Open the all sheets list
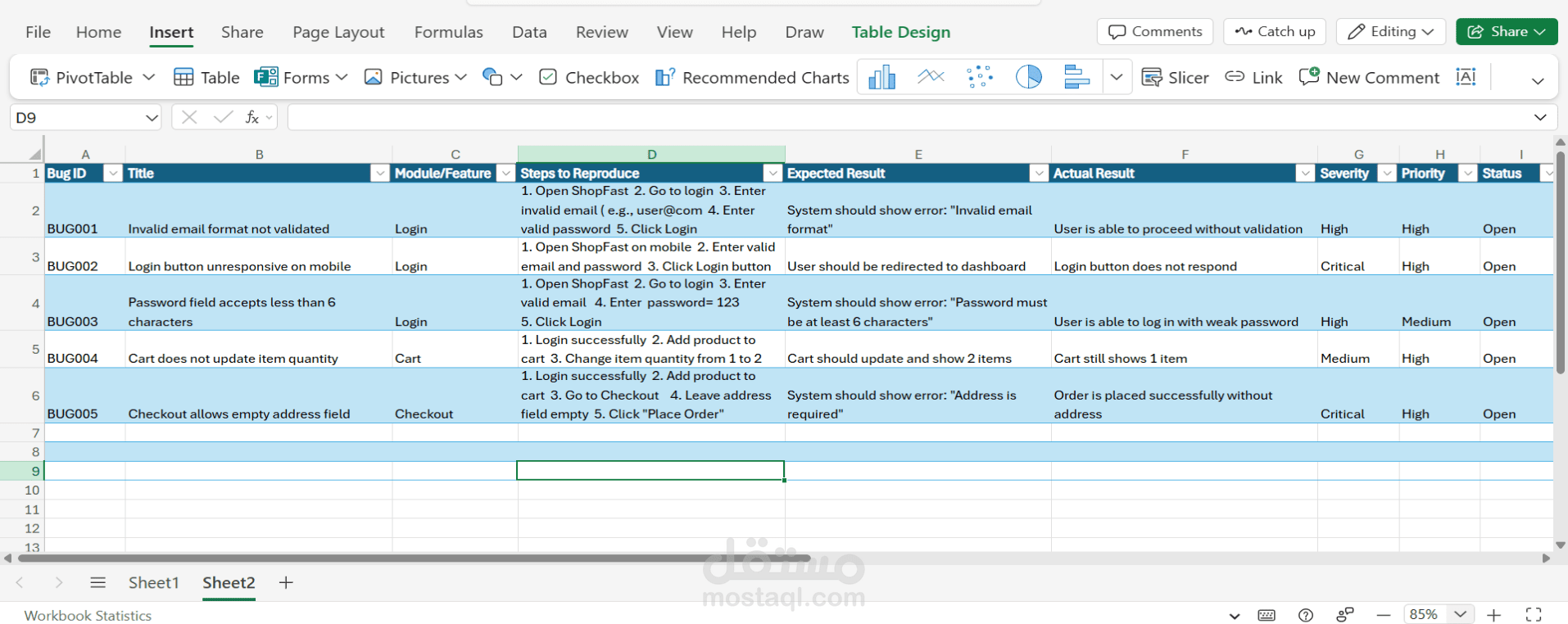Image resolution: width=1568 pixels, height=624 pixels. 97,582
